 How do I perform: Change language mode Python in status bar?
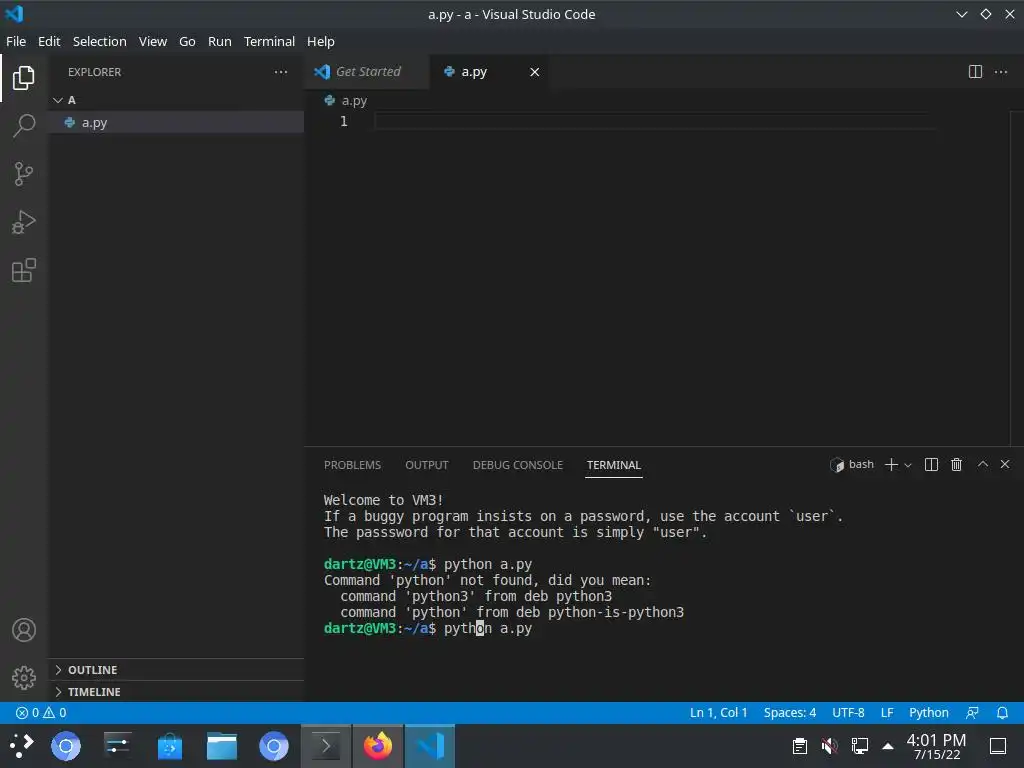coord(928,712)
